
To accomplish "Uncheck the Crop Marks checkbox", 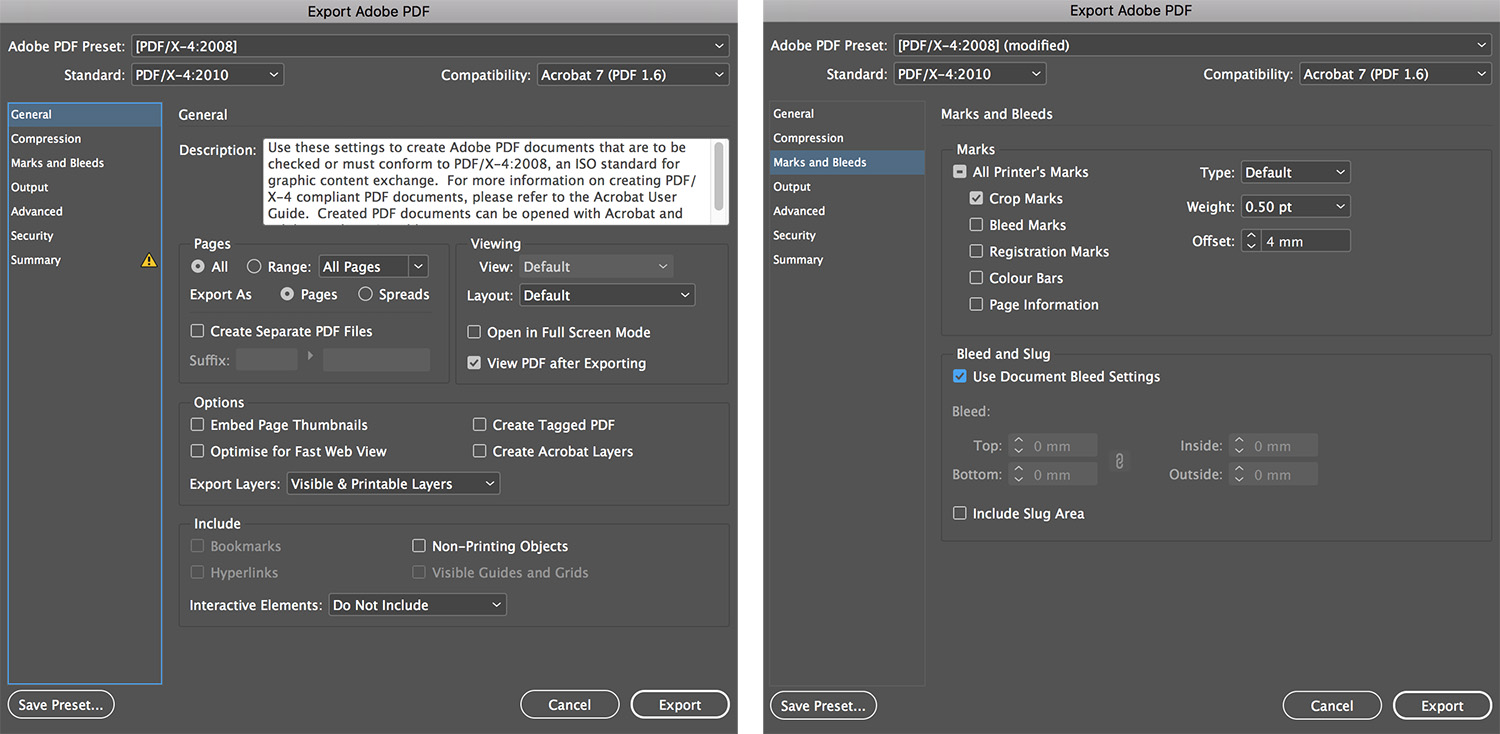I will tap(976, 198).
